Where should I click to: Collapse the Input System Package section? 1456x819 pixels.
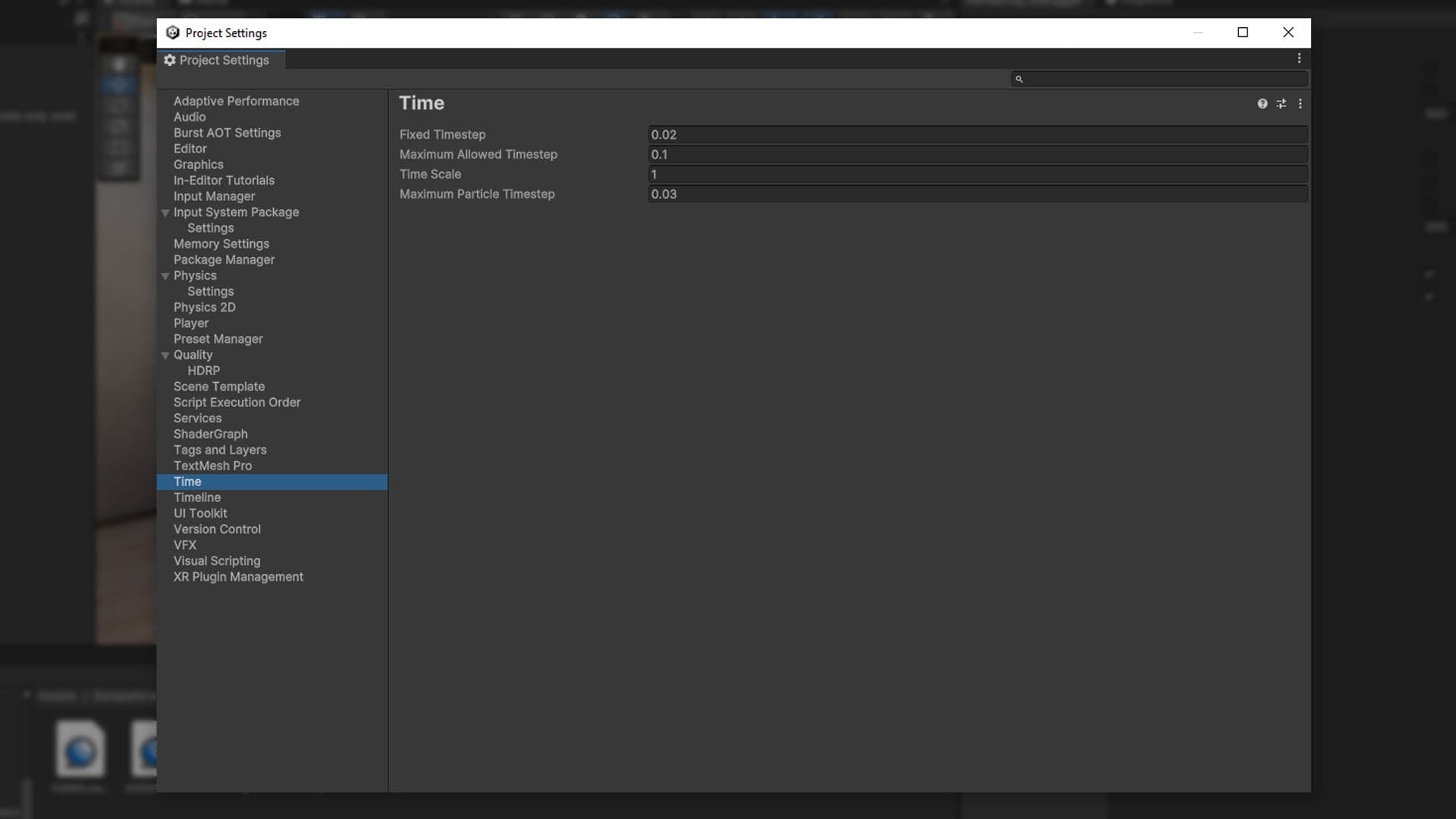point(165,212)
